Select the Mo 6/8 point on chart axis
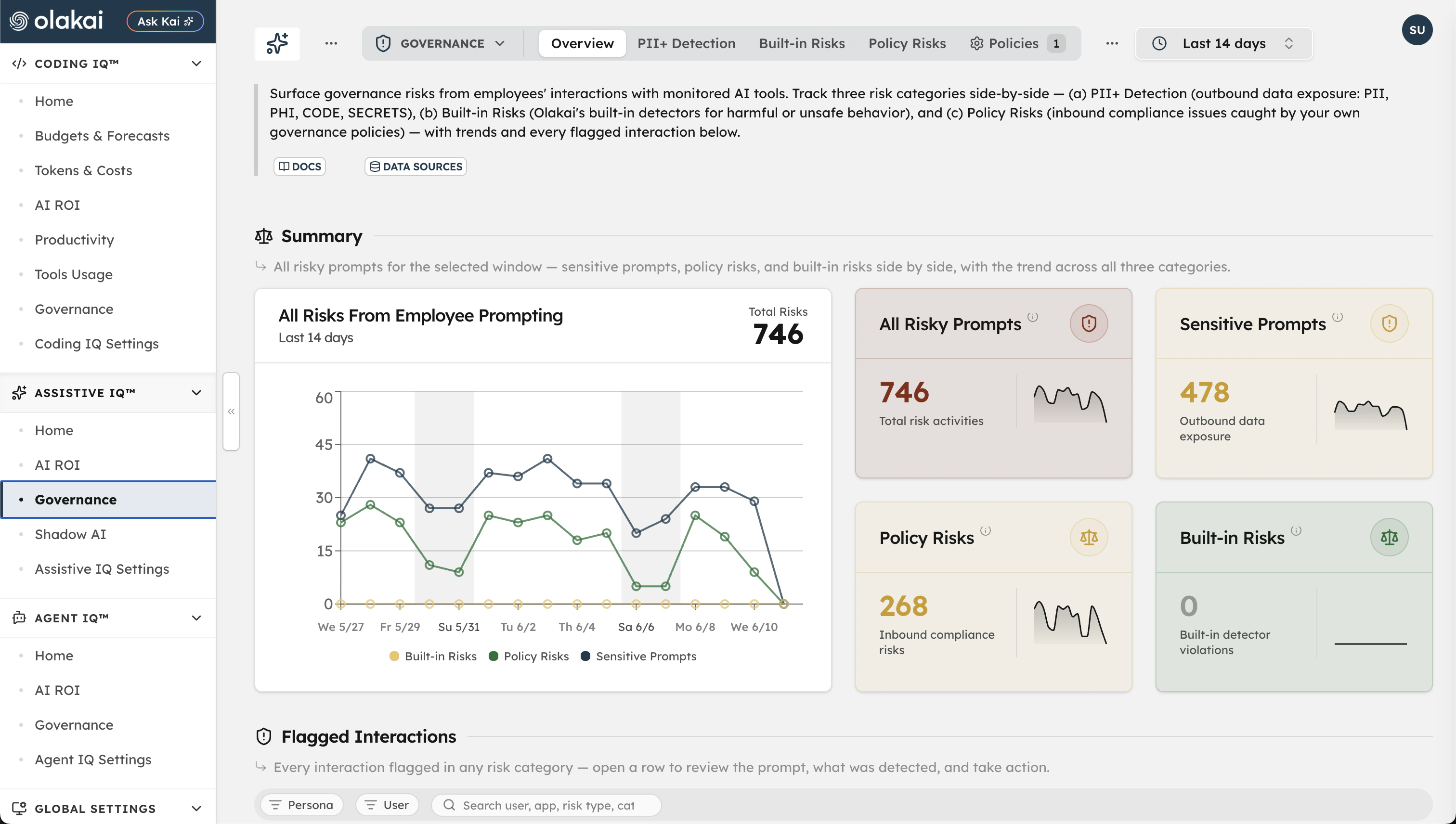This screenshot has height=824, width=1456. (695, 627)
